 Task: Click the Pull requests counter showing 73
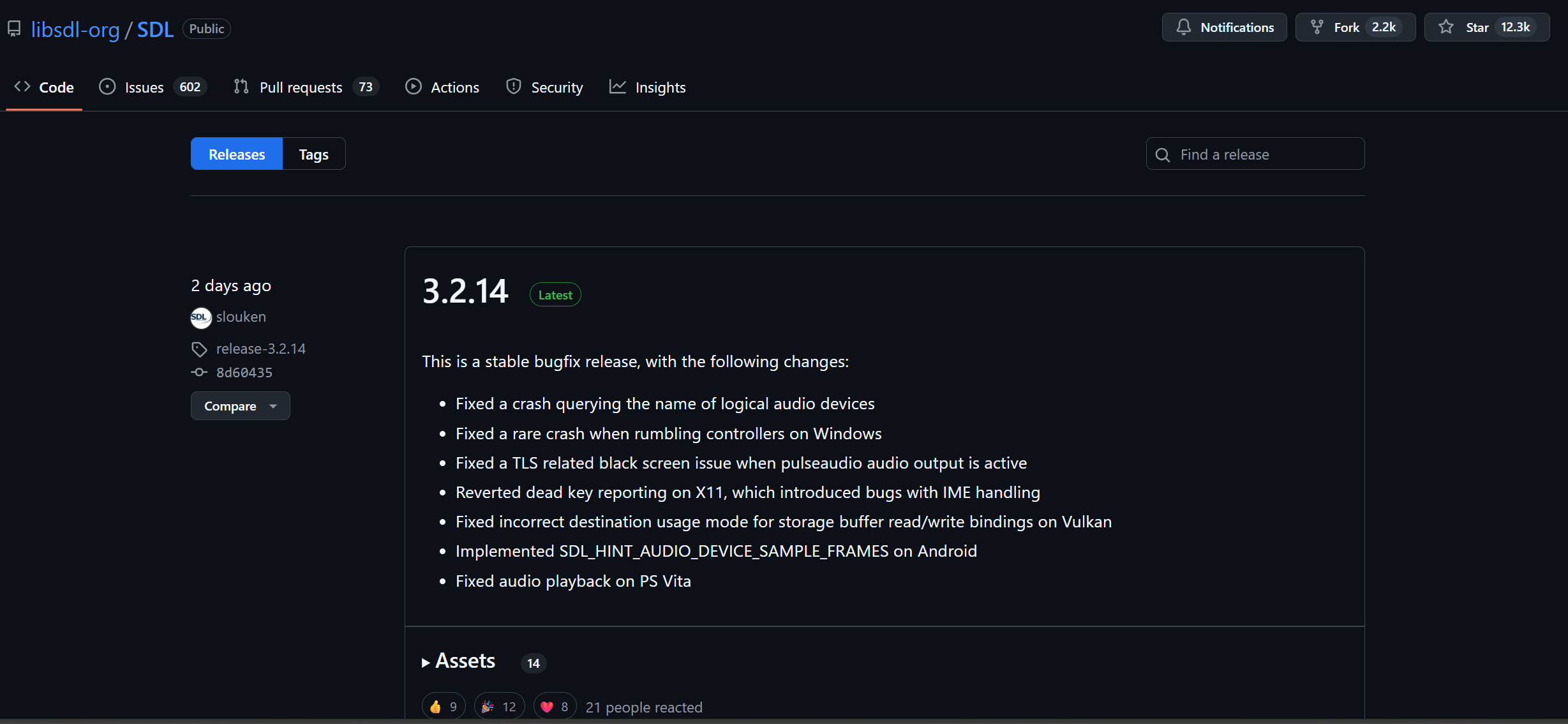point(366,87)
